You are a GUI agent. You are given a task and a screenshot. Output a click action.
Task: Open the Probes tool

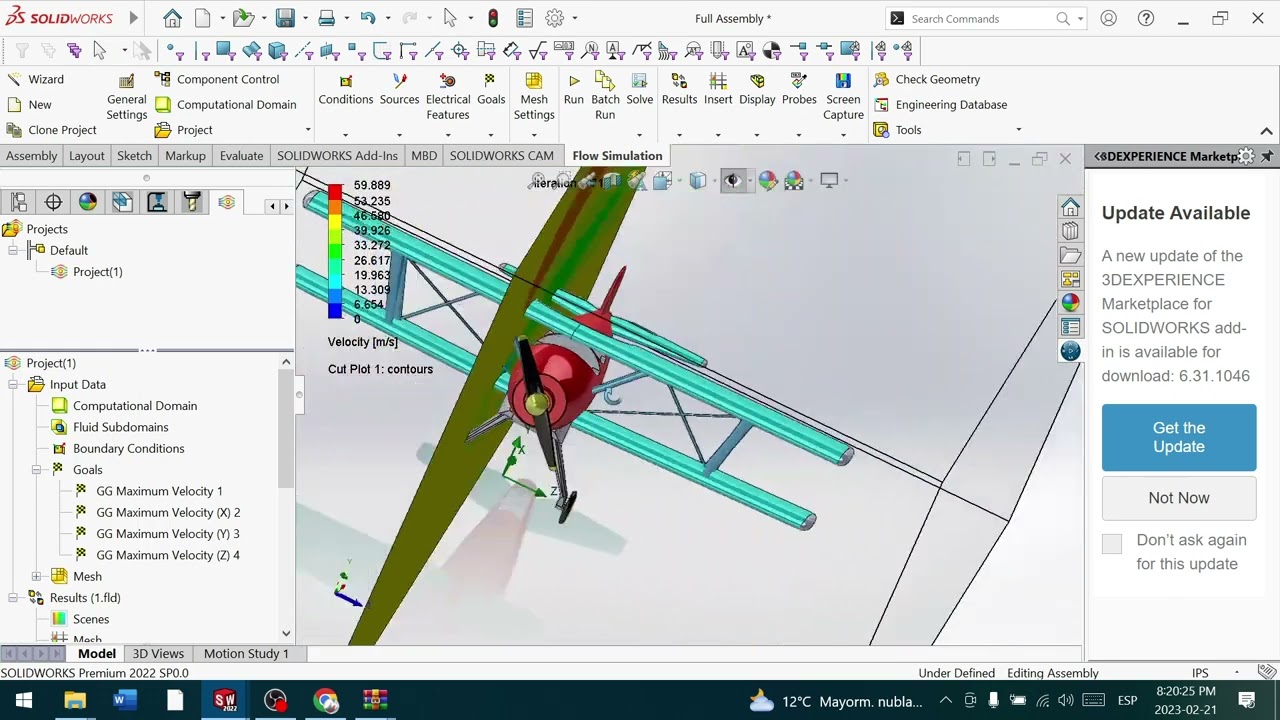[799, 90]
